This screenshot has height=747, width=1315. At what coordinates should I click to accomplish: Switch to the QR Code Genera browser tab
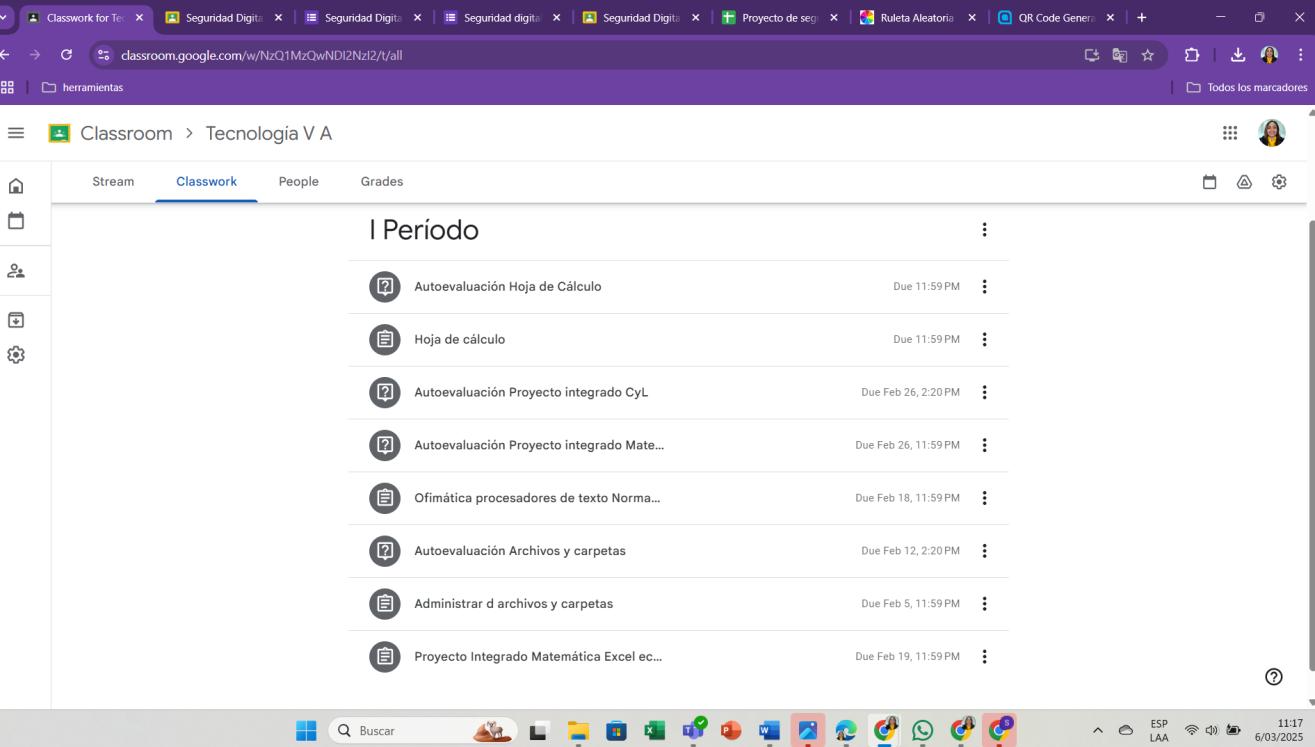tap(1058, 18)
